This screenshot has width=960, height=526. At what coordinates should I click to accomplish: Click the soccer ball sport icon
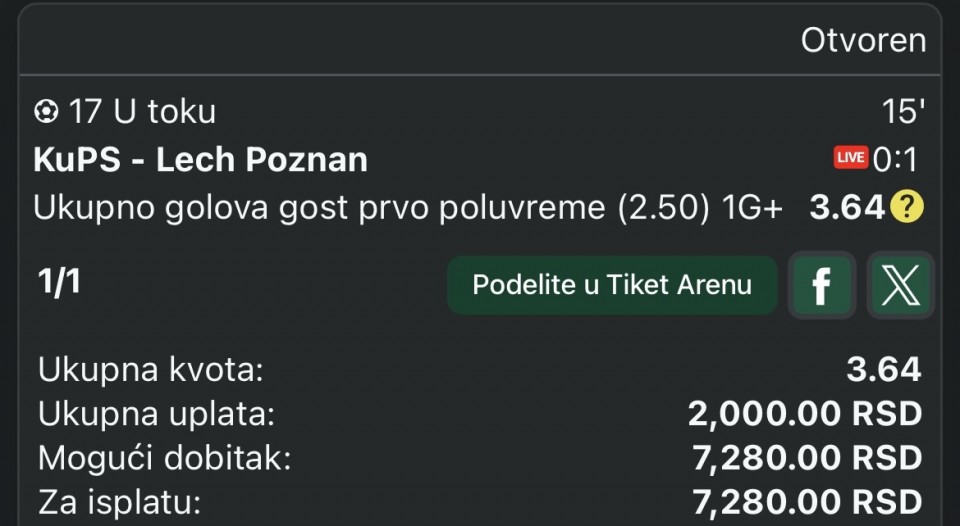(47, 112)
